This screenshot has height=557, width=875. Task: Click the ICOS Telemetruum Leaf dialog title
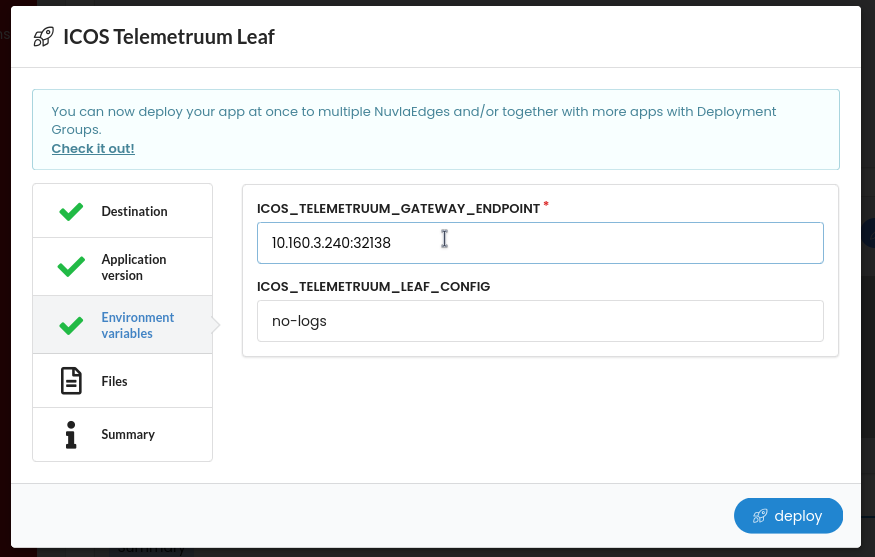tap(169, 37)
